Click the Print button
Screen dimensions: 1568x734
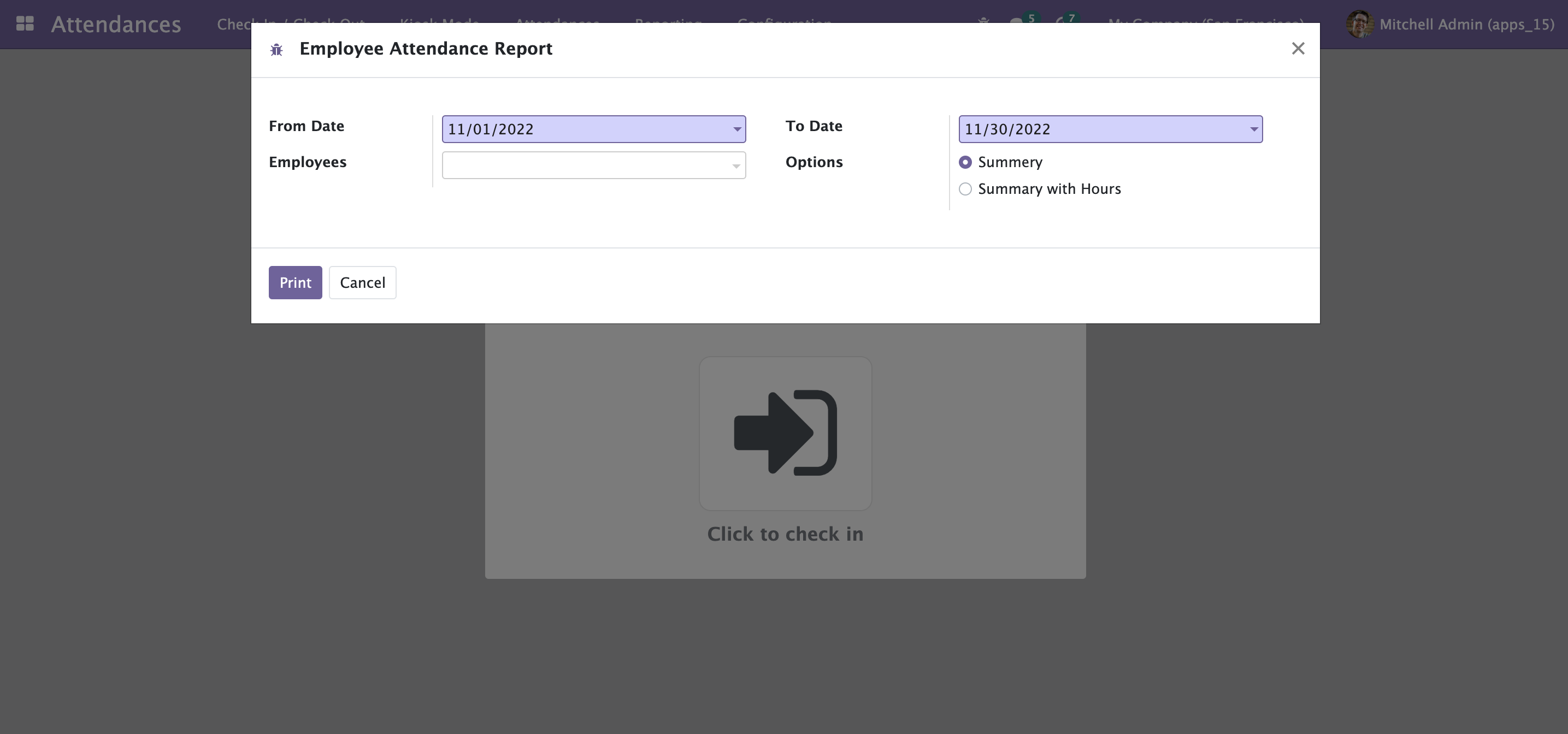pos(295,282)
